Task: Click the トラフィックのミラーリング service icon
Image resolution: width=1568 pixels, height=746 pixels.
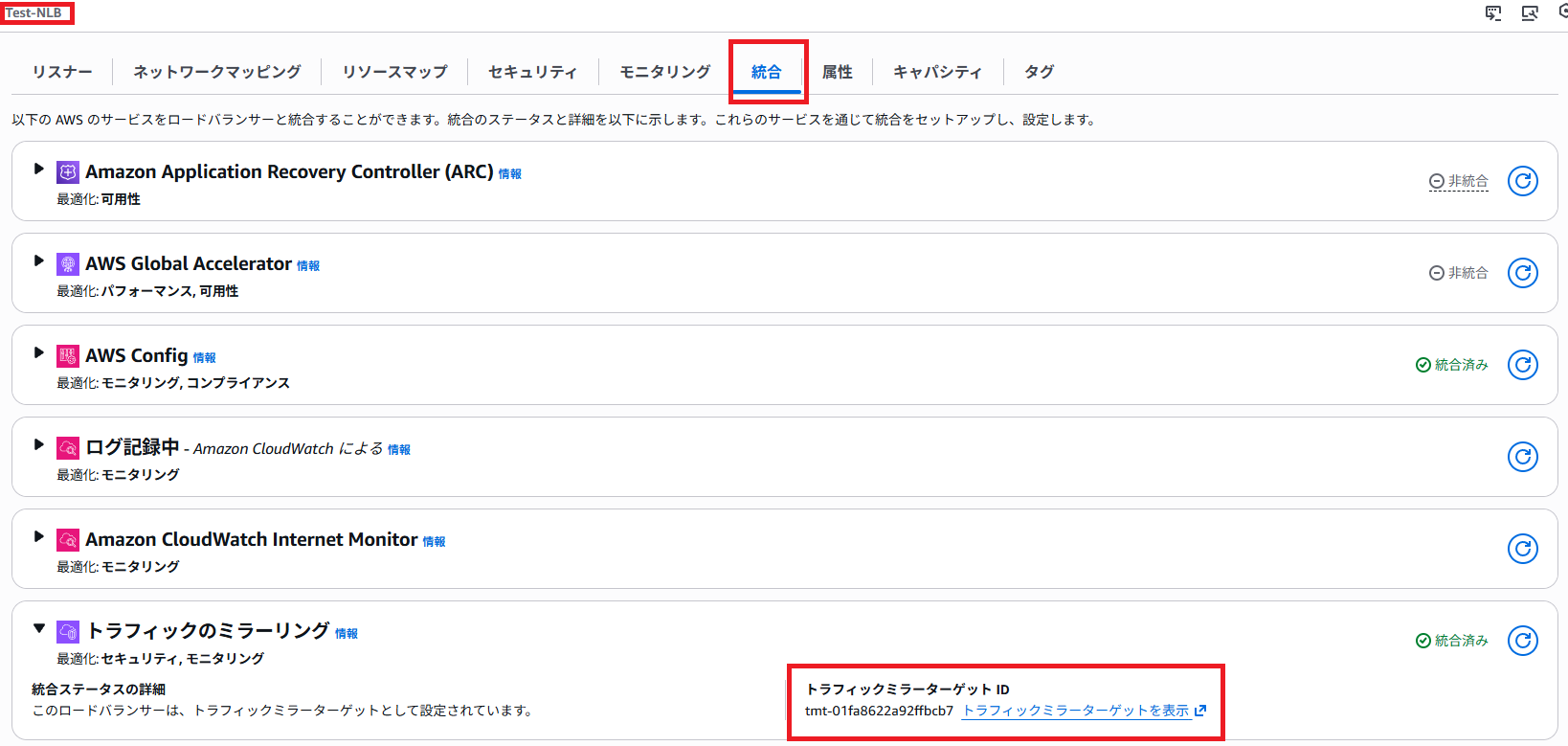Action: tap(68, 632)
